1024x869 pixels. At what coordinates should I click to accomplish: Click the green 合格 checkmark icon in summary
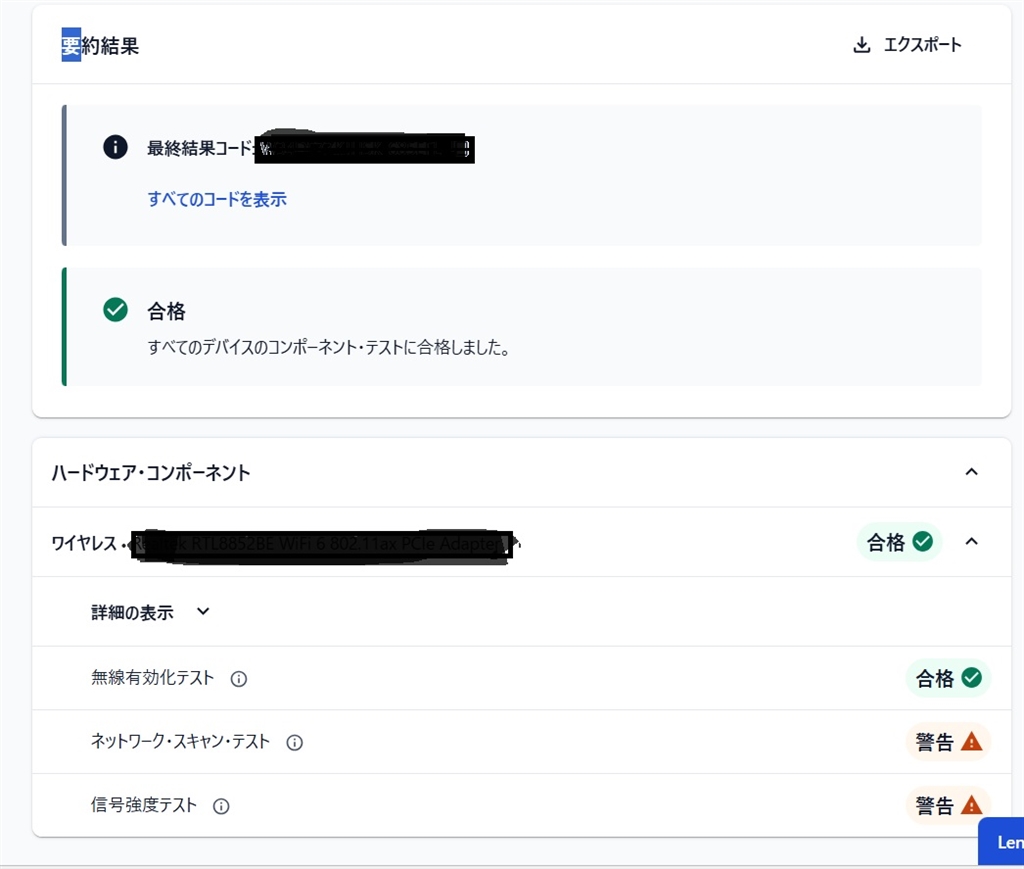click(x=116, y=310)
